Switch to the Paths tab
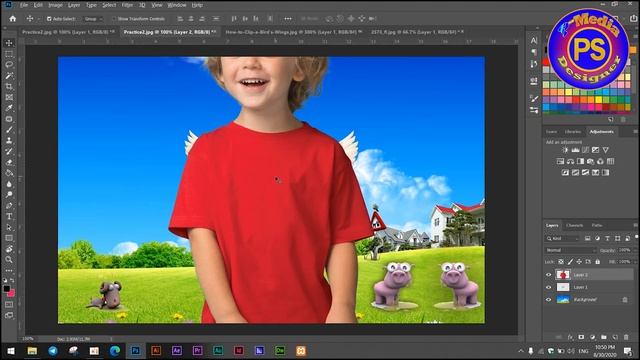 point(597,225)
